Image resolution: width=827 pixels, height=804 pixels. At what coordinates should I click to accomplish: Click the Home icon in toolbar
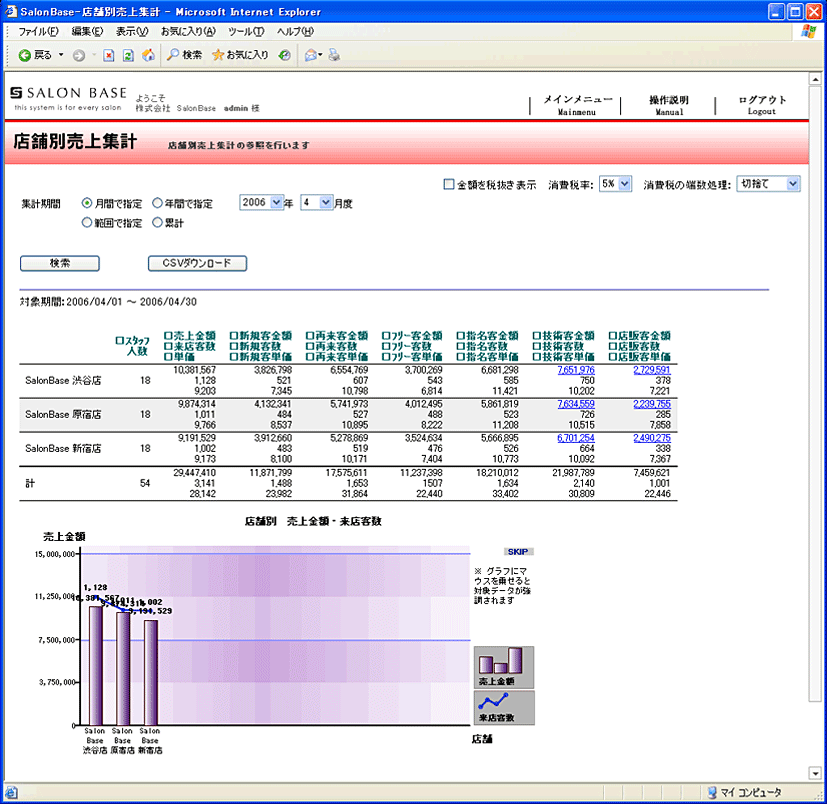(148, 55)
